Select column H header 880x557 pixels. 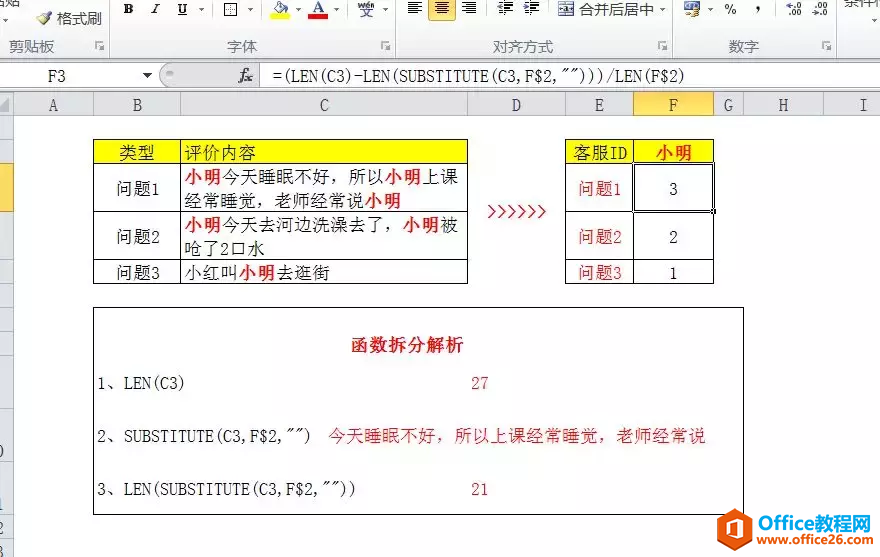[783, 105]
